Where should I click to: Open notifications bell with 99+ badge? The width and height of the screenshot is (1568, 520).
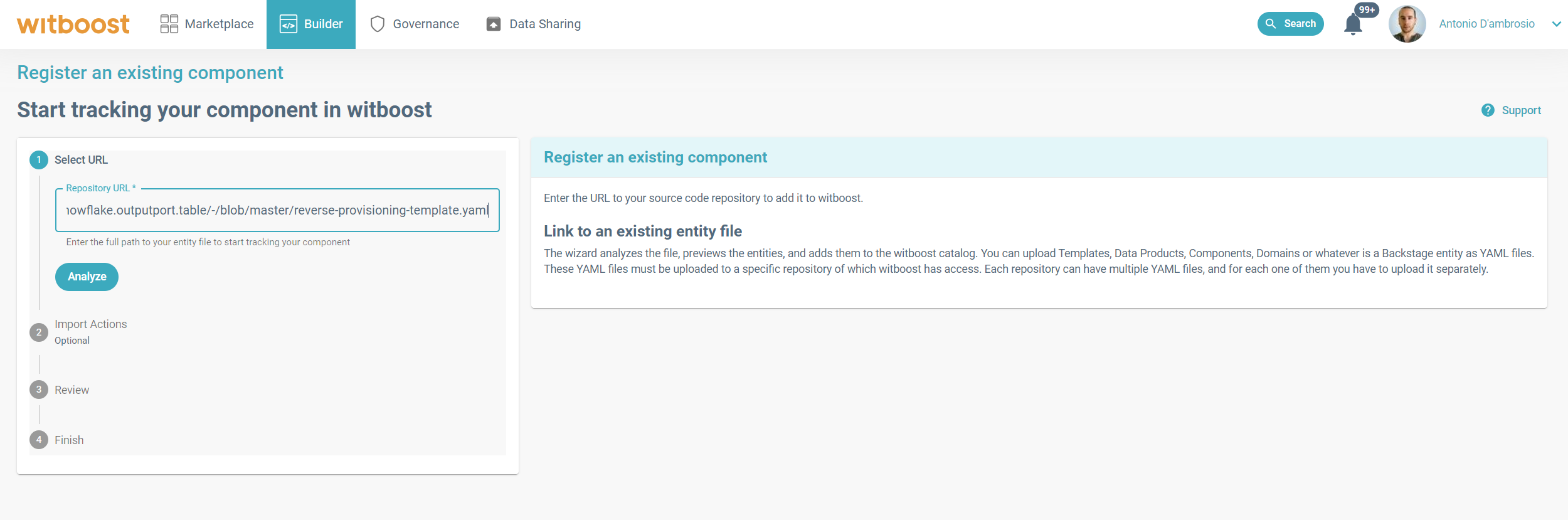1353,24
